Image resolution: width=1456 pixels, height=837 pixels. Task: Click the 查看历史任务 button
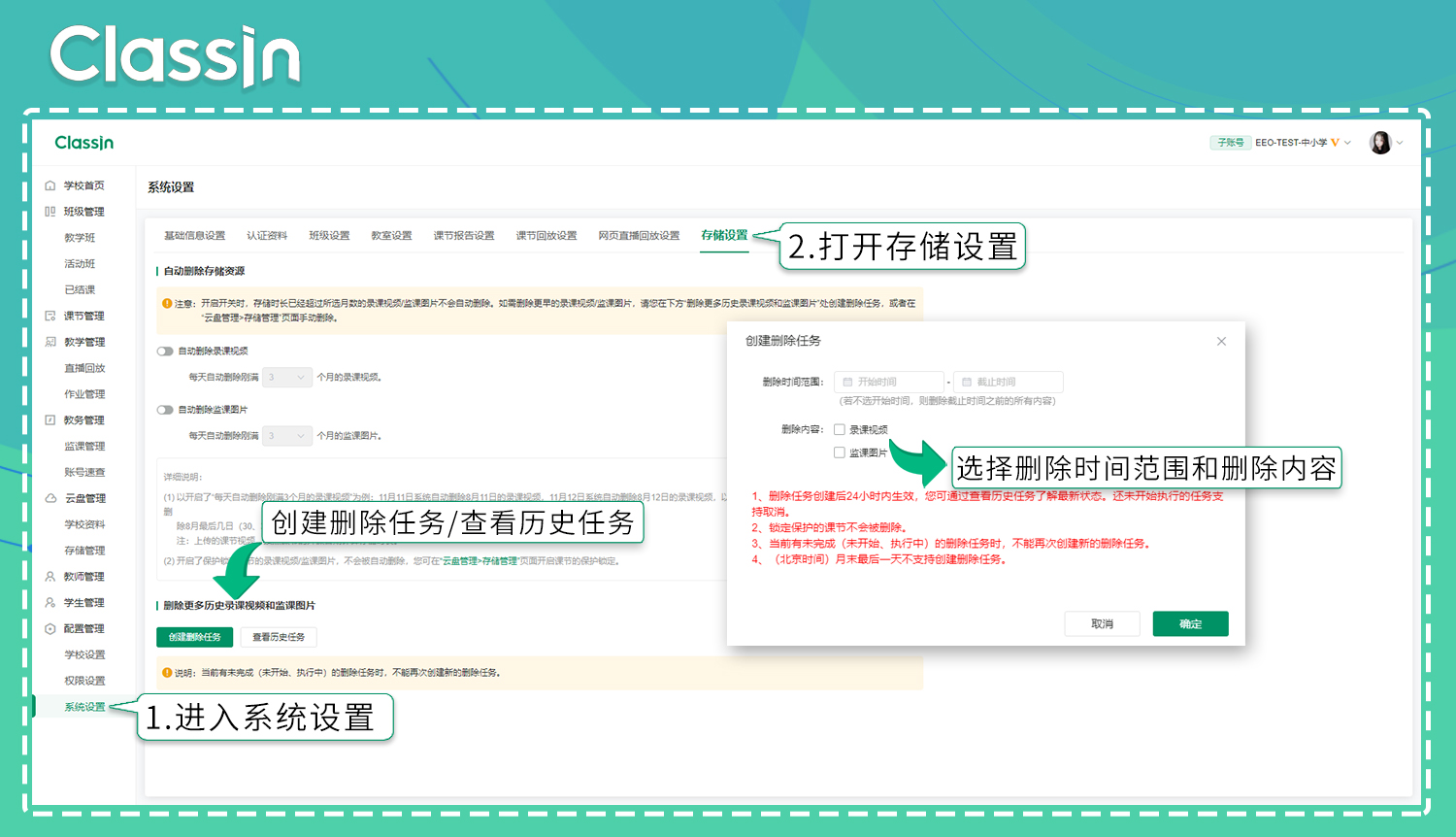click(279, 637)
